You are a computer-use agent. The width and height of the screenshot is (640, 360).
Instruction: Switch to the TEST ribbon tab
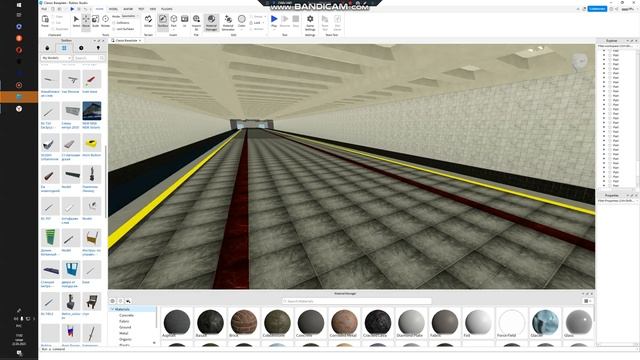141,9
